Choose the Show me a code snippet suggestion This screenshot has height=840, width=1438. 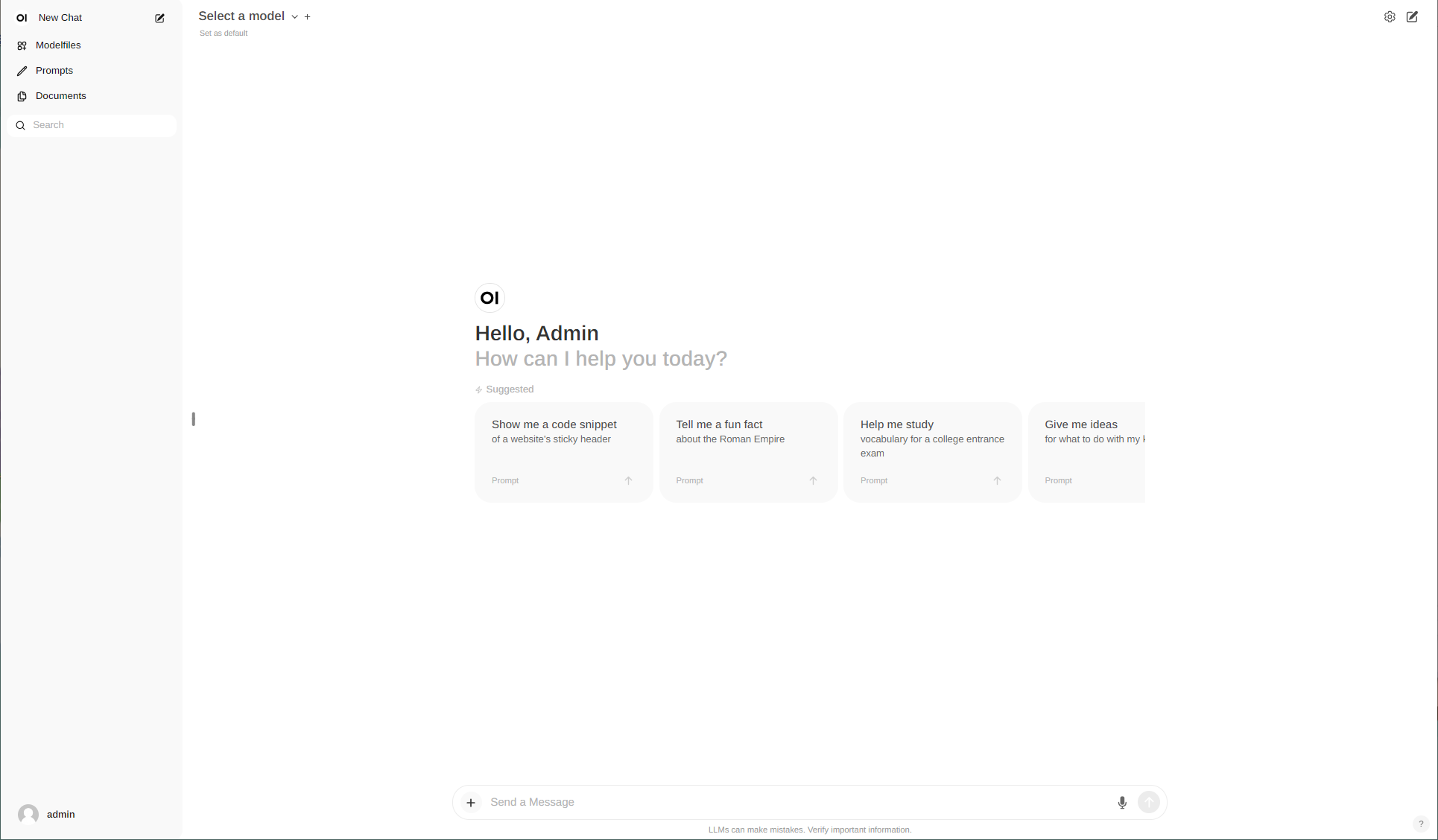563,451
